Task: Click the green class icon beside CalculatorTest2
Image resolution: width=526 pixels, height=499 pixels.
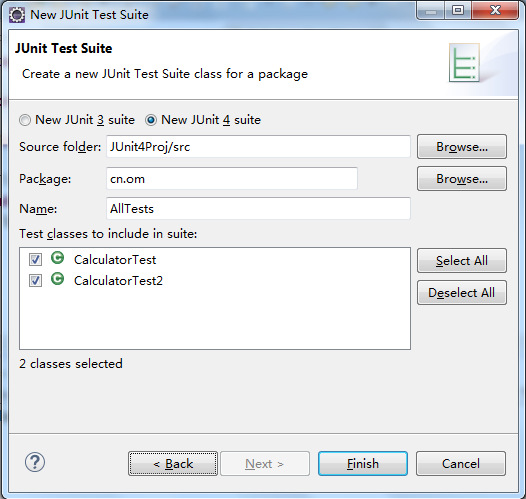Action: (57, 279)
